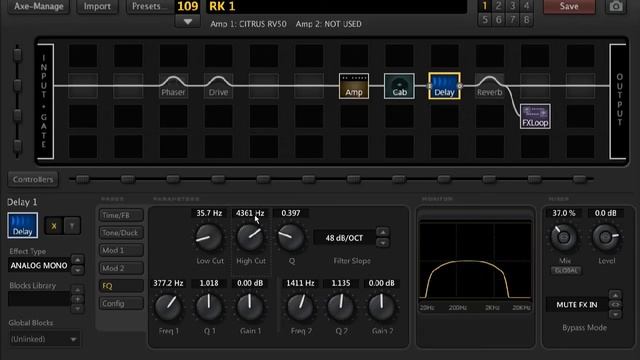This screenshot has height=360, width=640.
Task: Select X state of Delay block
Action: tap(53, 226)
